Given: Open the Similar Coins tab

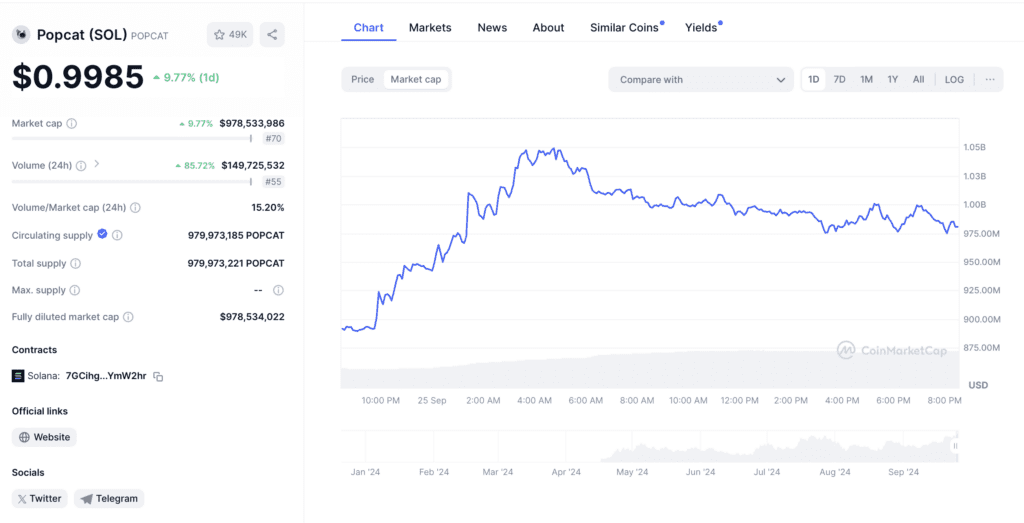Looking at the screenshot, I should [625, 27].
